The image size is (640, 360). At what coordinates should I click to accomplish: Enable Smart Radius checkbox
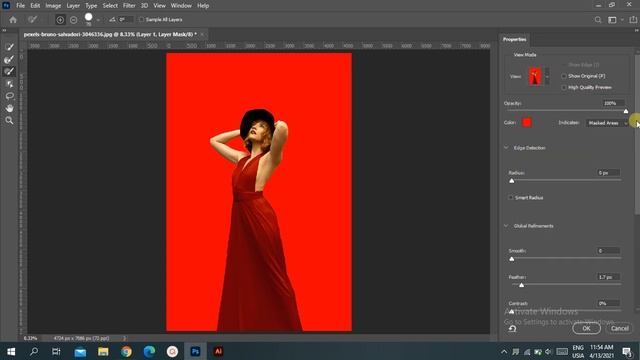(510, 198)
